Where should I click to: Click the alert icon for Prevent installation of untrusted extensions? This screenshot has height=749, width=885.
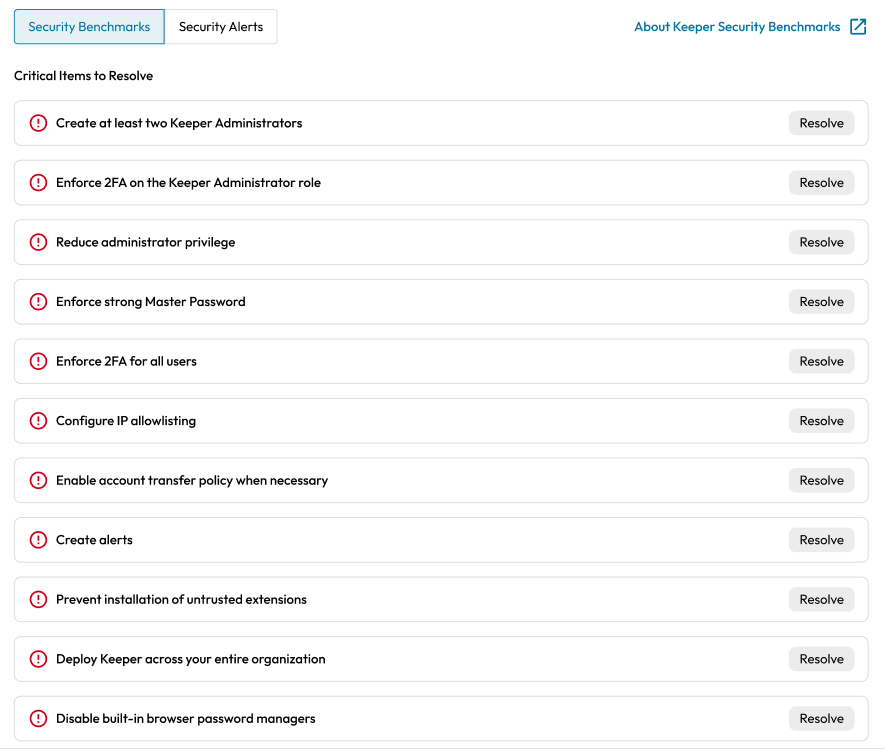pos(38,600)
